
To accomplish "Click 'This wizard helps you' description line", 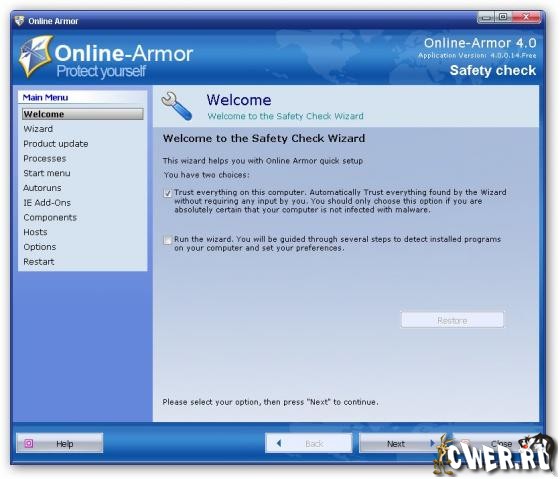I will tap(262, 161).
